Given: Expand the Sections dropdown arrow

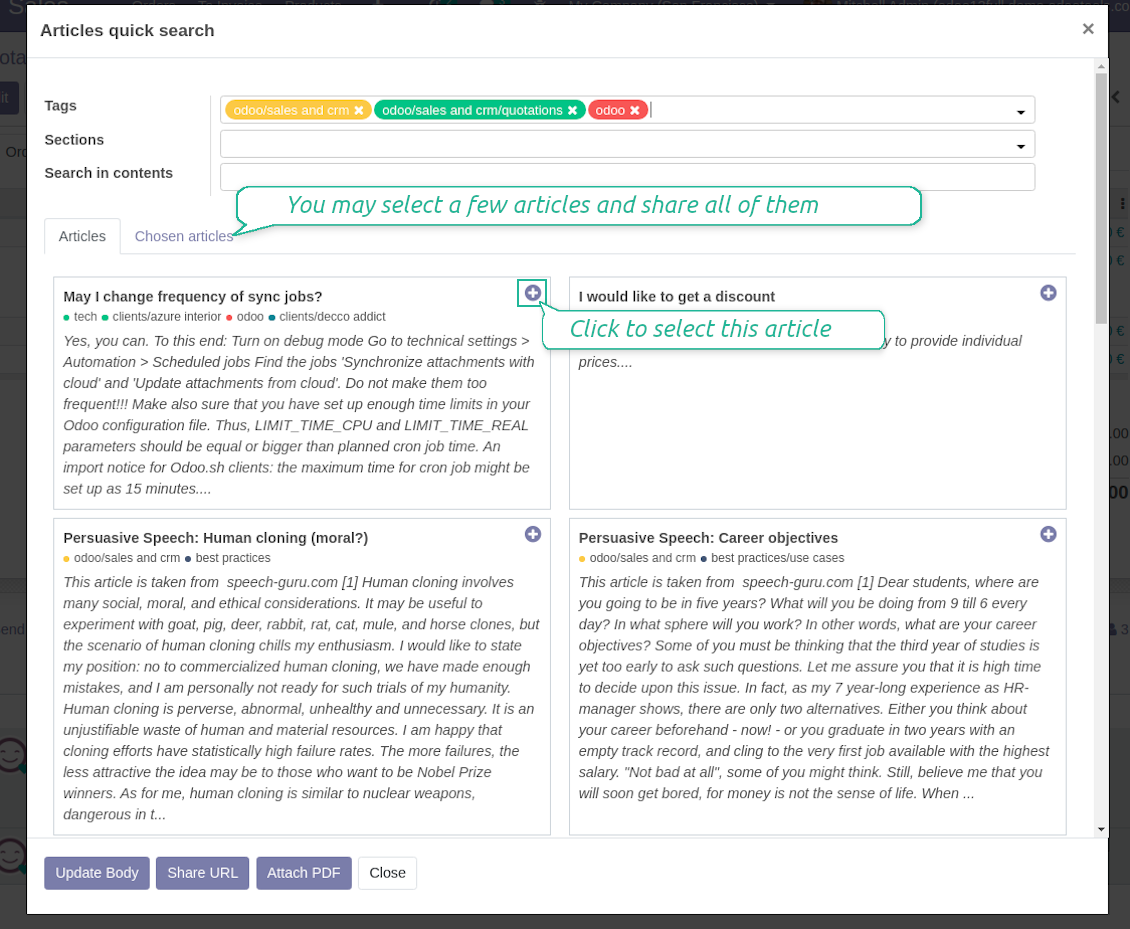Looking at the screenshot, I should 1020,146.
